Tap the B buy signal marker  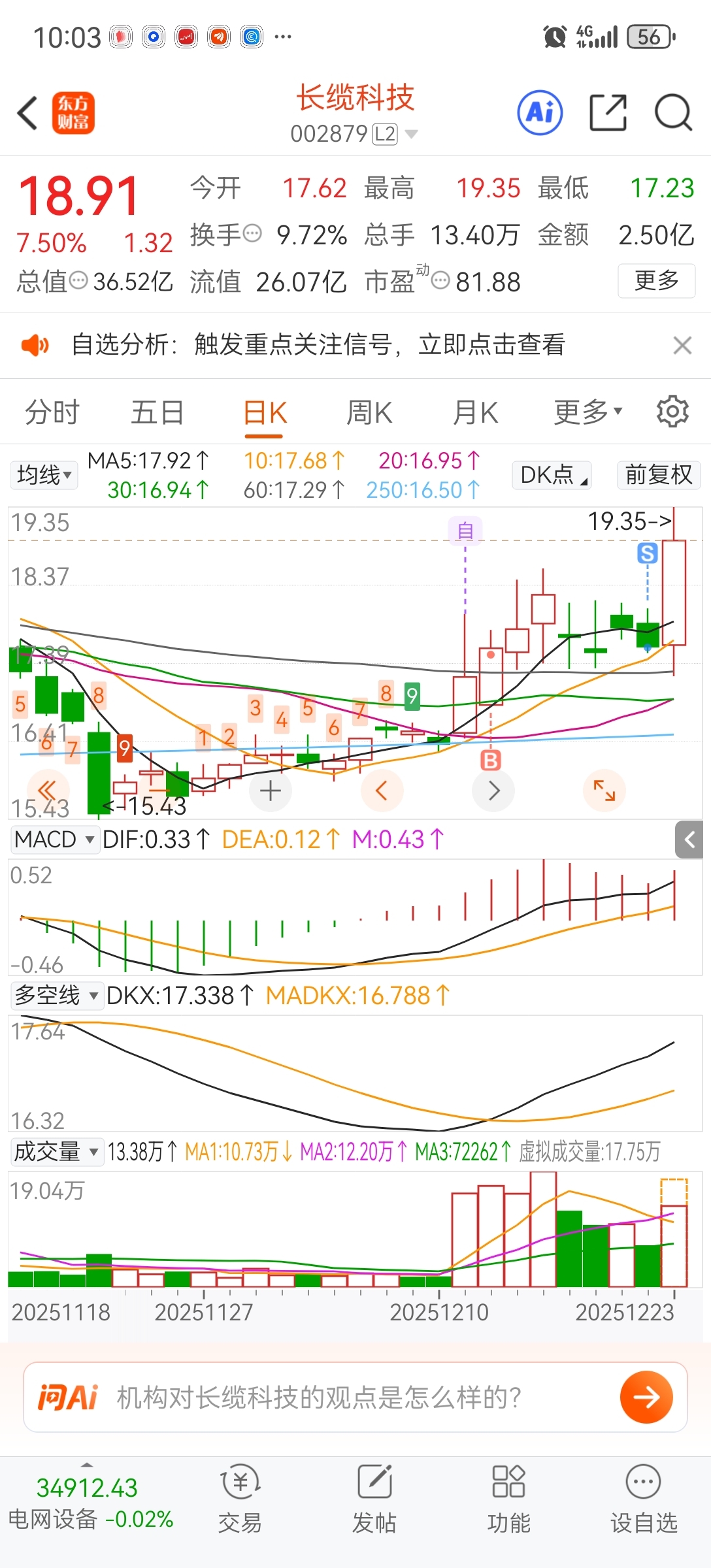pyautogui.click(x=490, y=760)
